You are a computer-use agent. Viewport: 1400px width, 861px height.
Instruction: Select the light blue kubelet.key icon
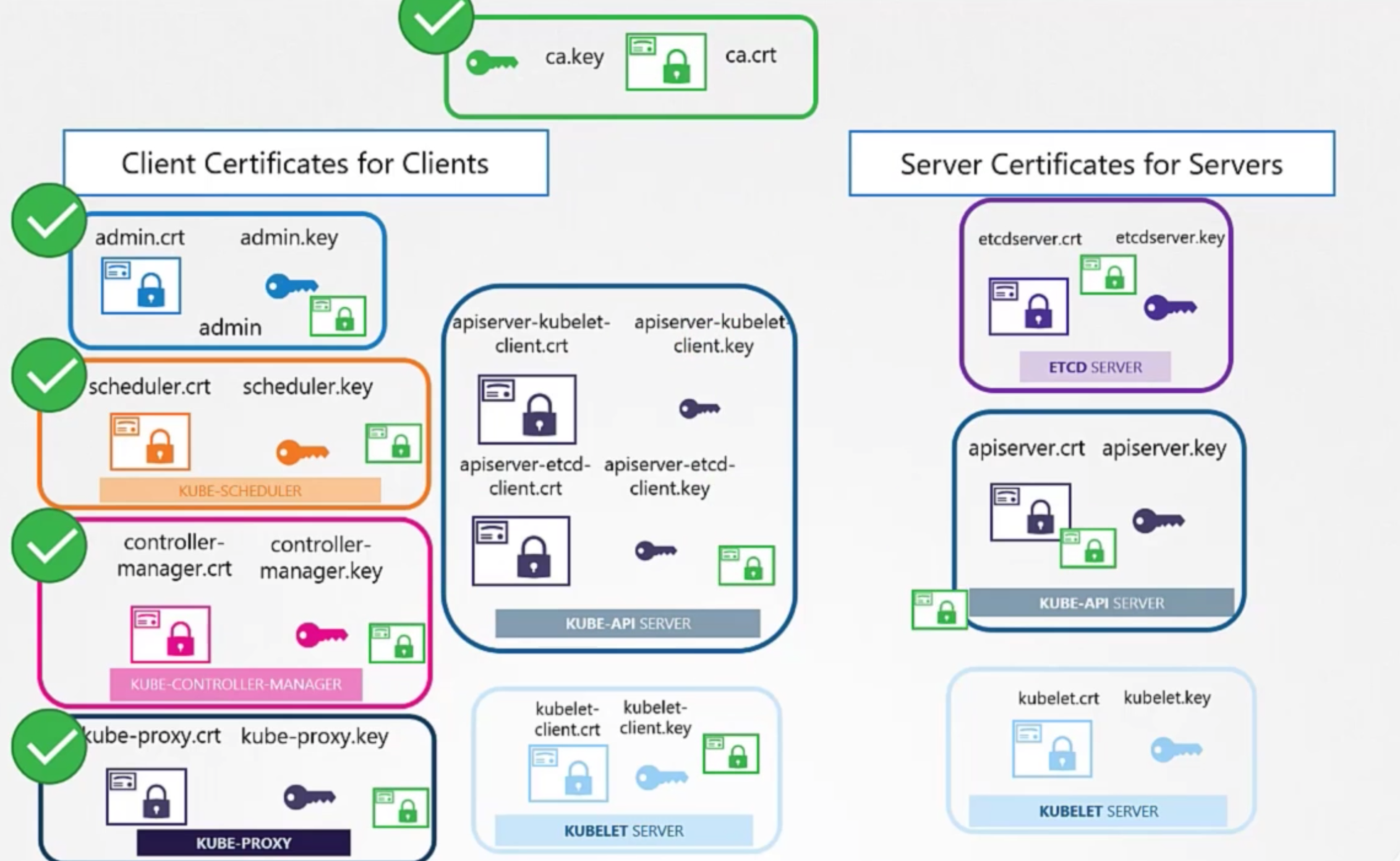(x=1176, y=750)
